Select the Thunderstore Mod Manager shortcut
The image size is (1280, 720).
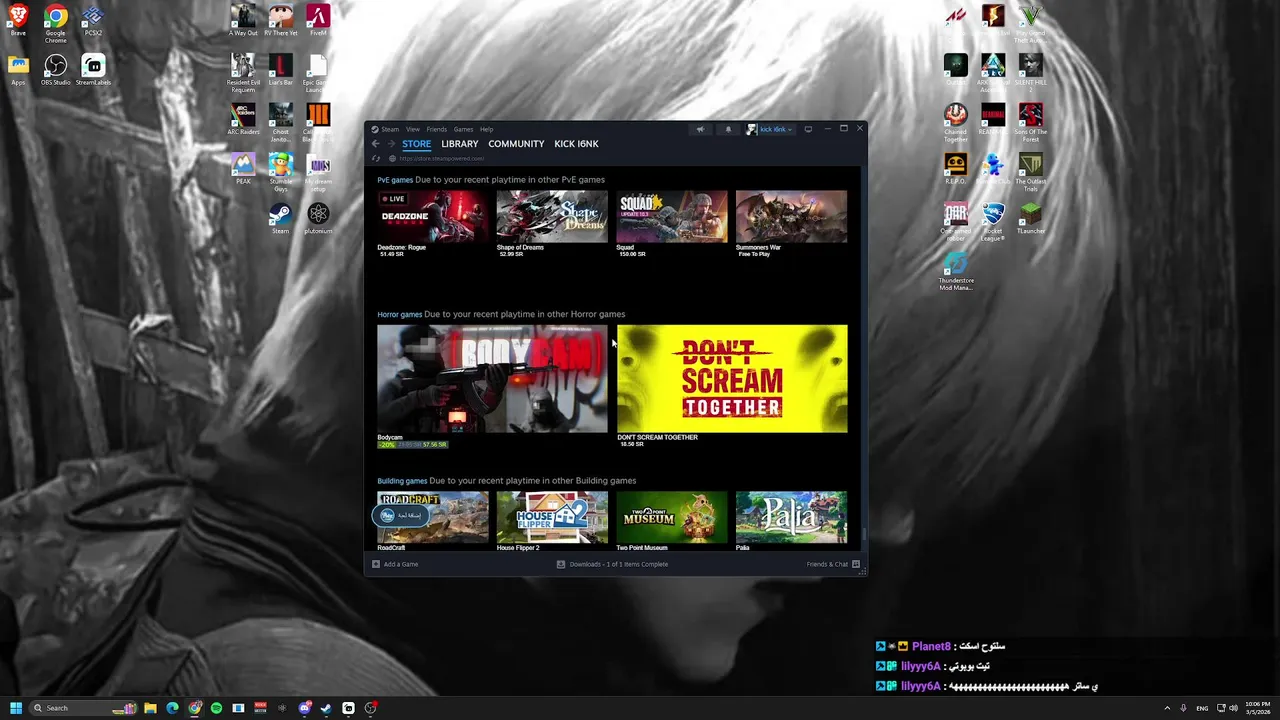pos(956,272)
